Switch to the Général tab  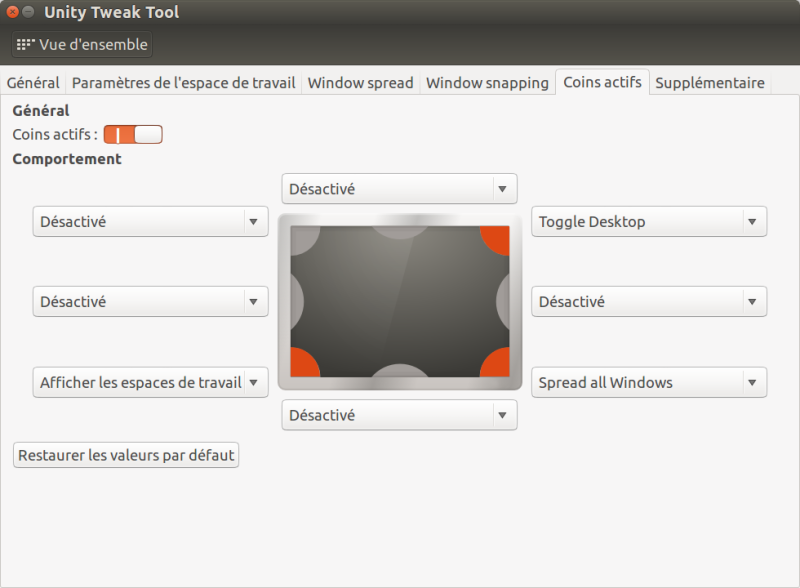pos(33,83)
